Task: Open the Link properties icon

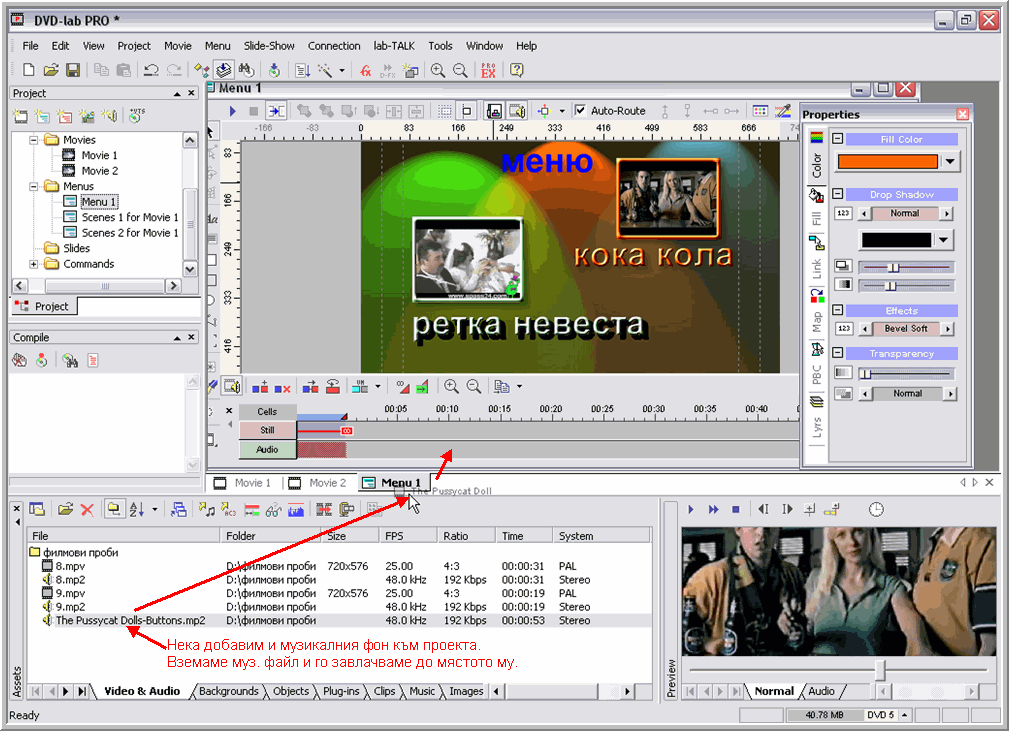Action: (x=817, y=243)
